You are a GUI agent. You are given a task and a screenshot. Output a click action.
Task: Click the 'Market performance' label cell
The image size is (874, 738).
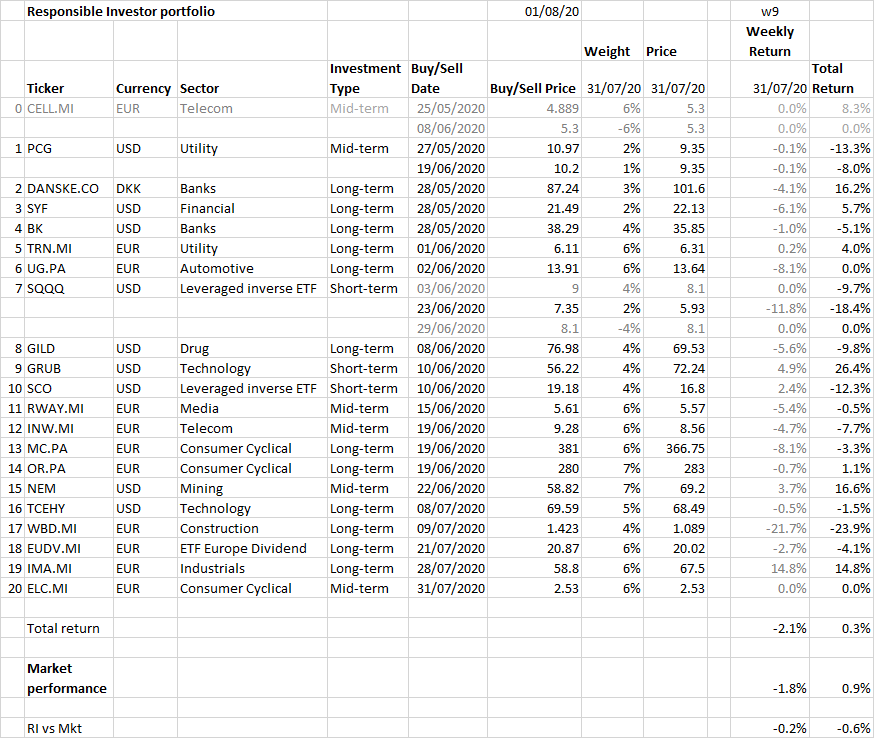pos(67,678)
